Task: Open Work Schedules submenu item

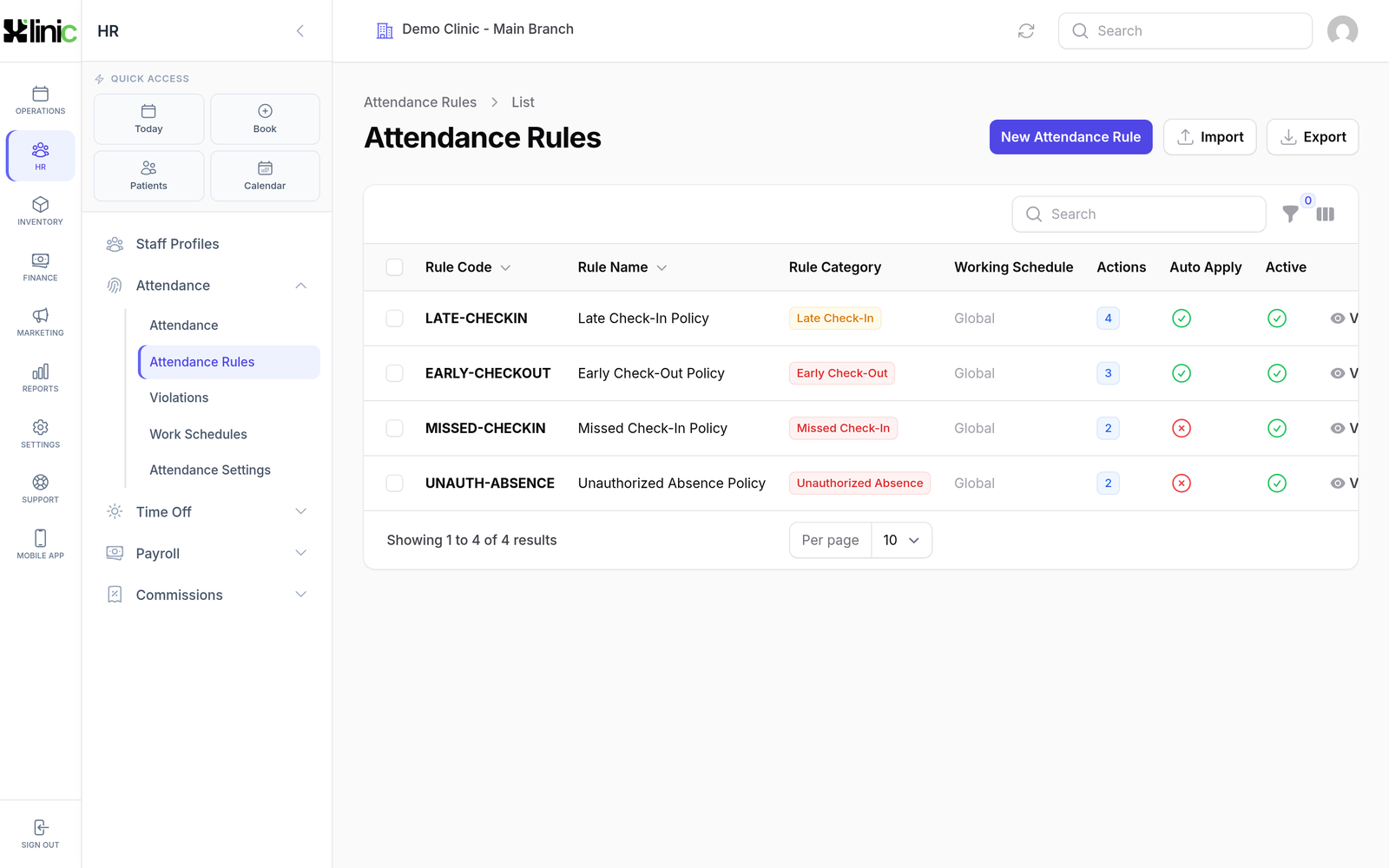Action: pos(229,434)
